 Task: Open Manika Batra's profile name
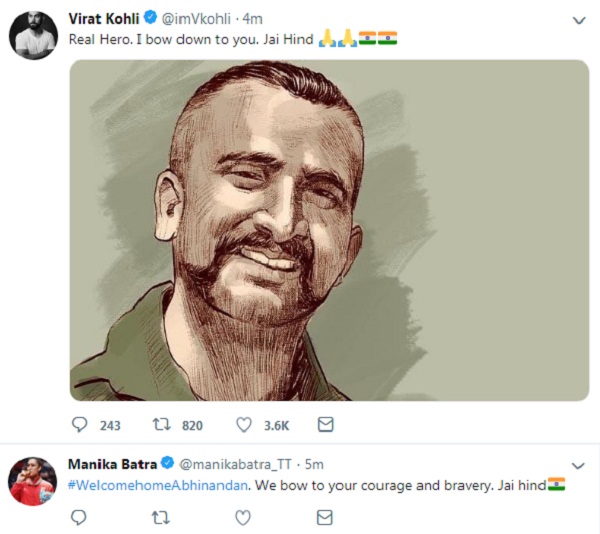pos(112,464)
